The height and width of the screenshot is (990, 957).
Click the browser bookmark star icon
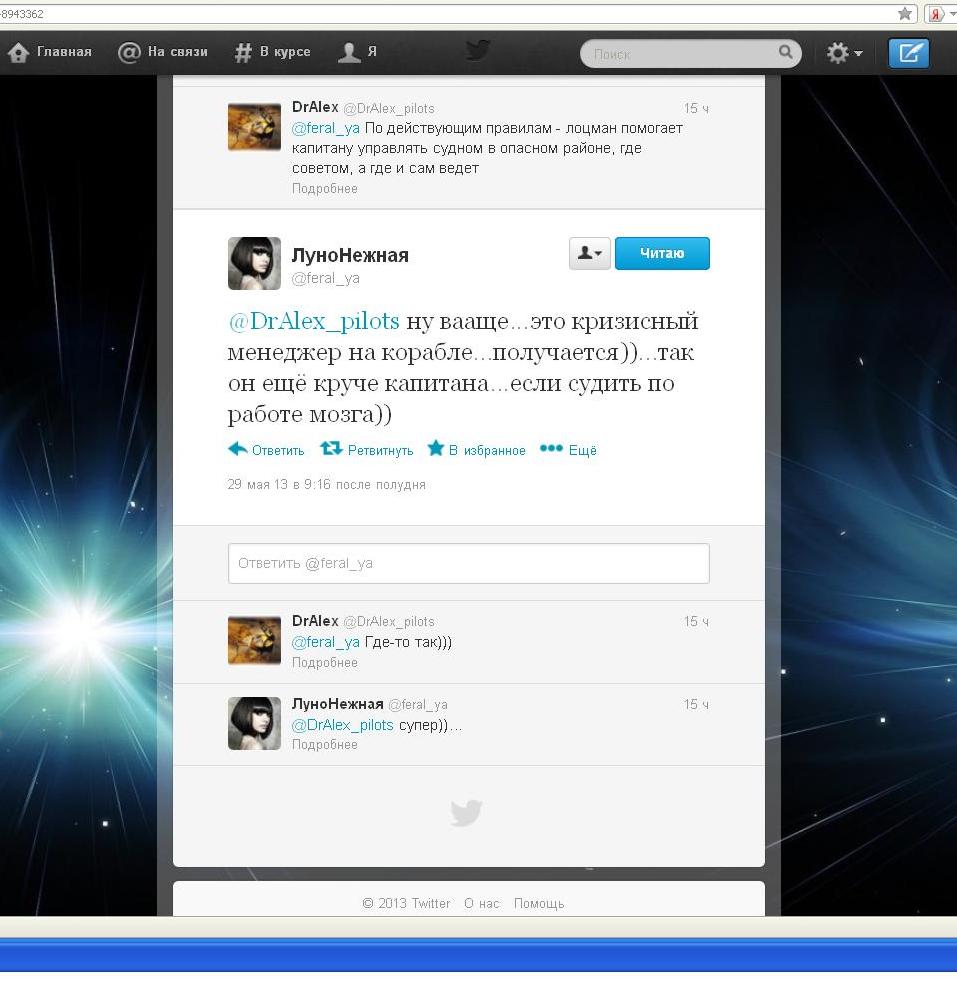905,14
